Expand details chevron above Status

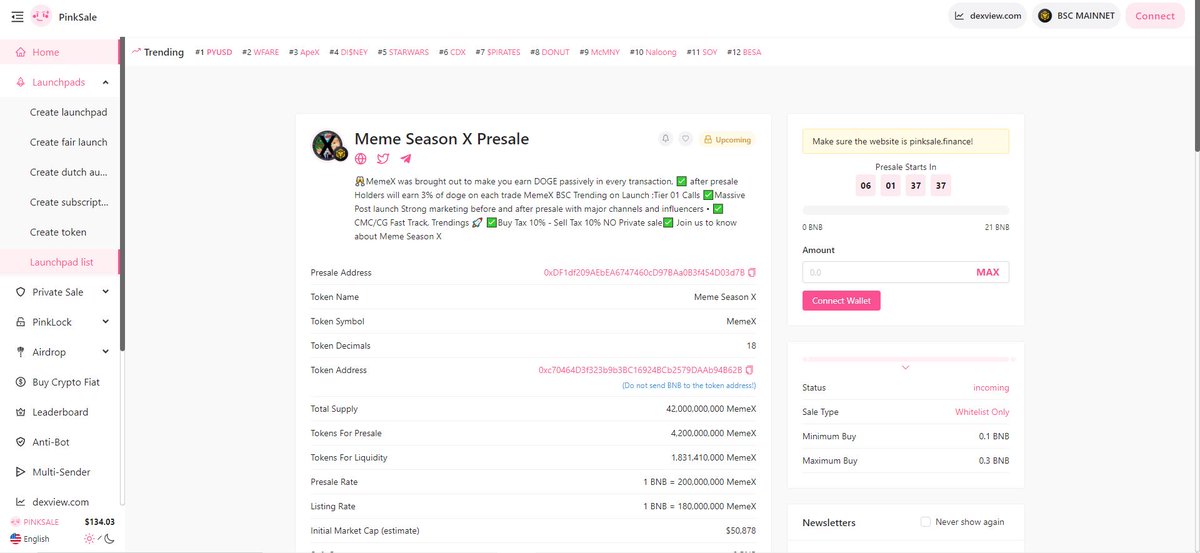(x=905, y=368)
